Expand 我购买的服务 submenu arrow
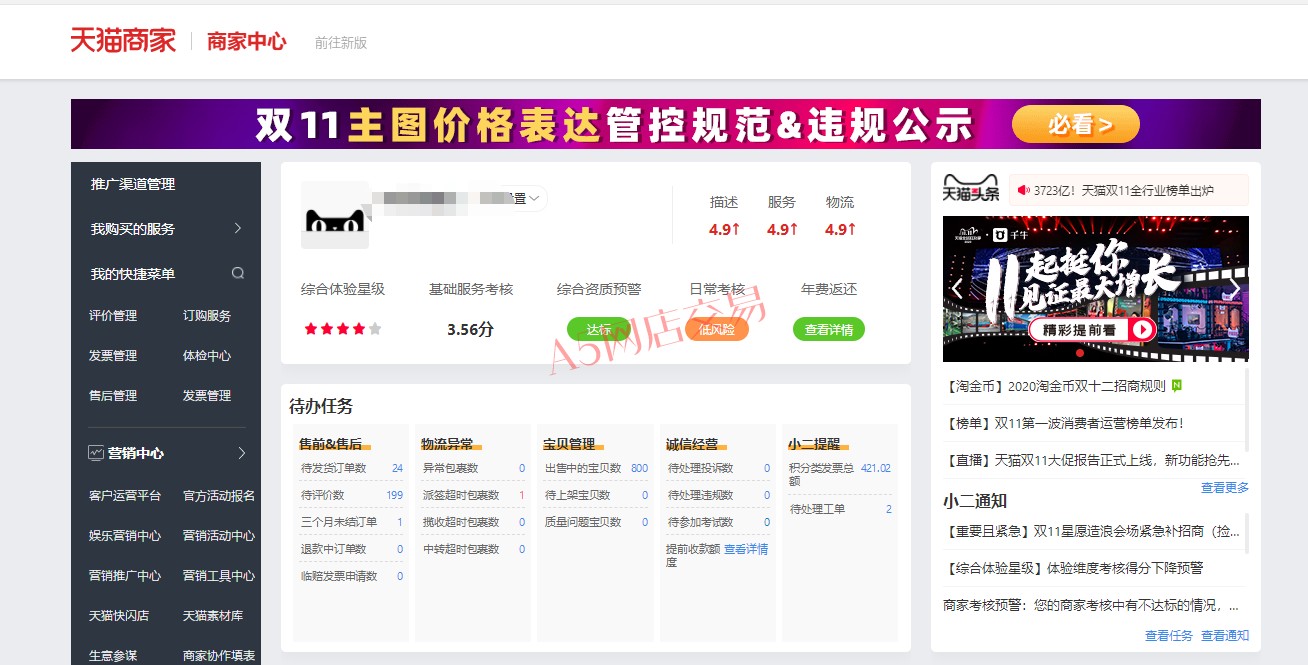The width and height of the screenshot is (1308, 665). point(238,228)
